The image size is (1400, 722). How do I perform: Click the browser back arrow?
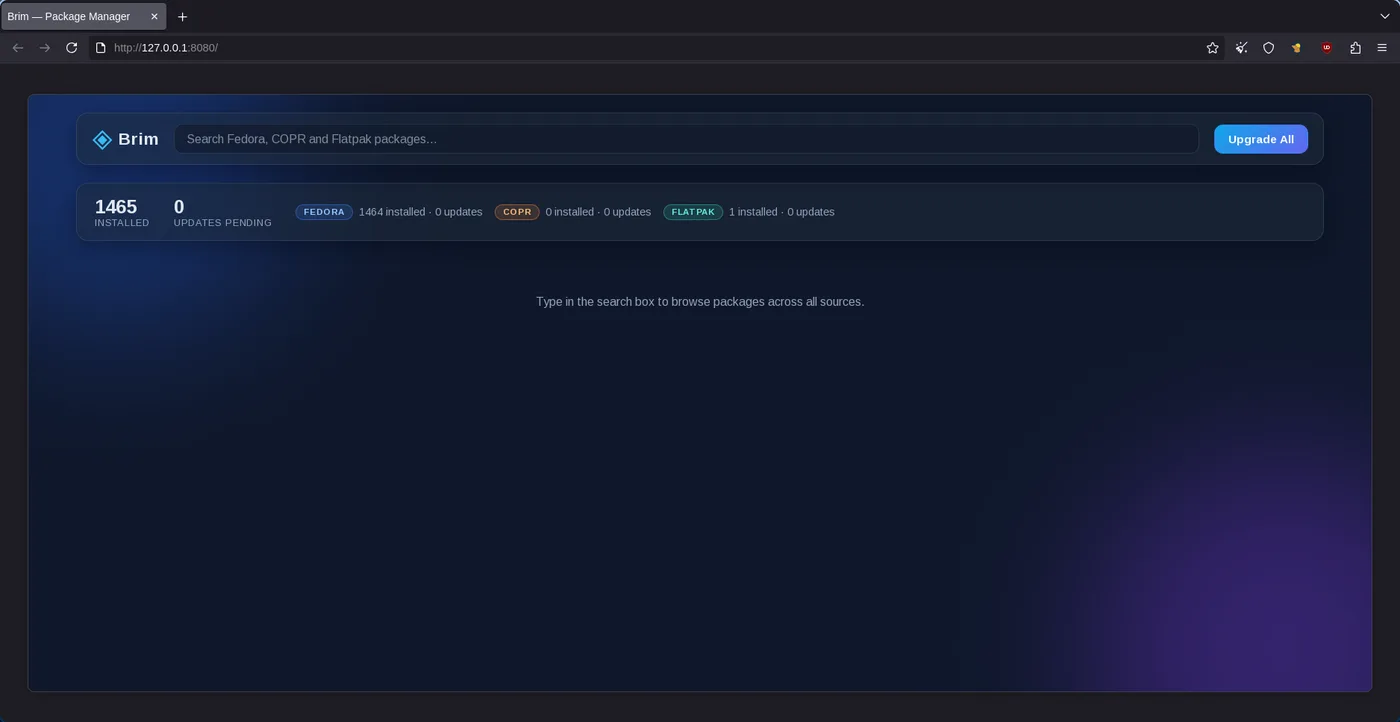(x=17, y=48)
